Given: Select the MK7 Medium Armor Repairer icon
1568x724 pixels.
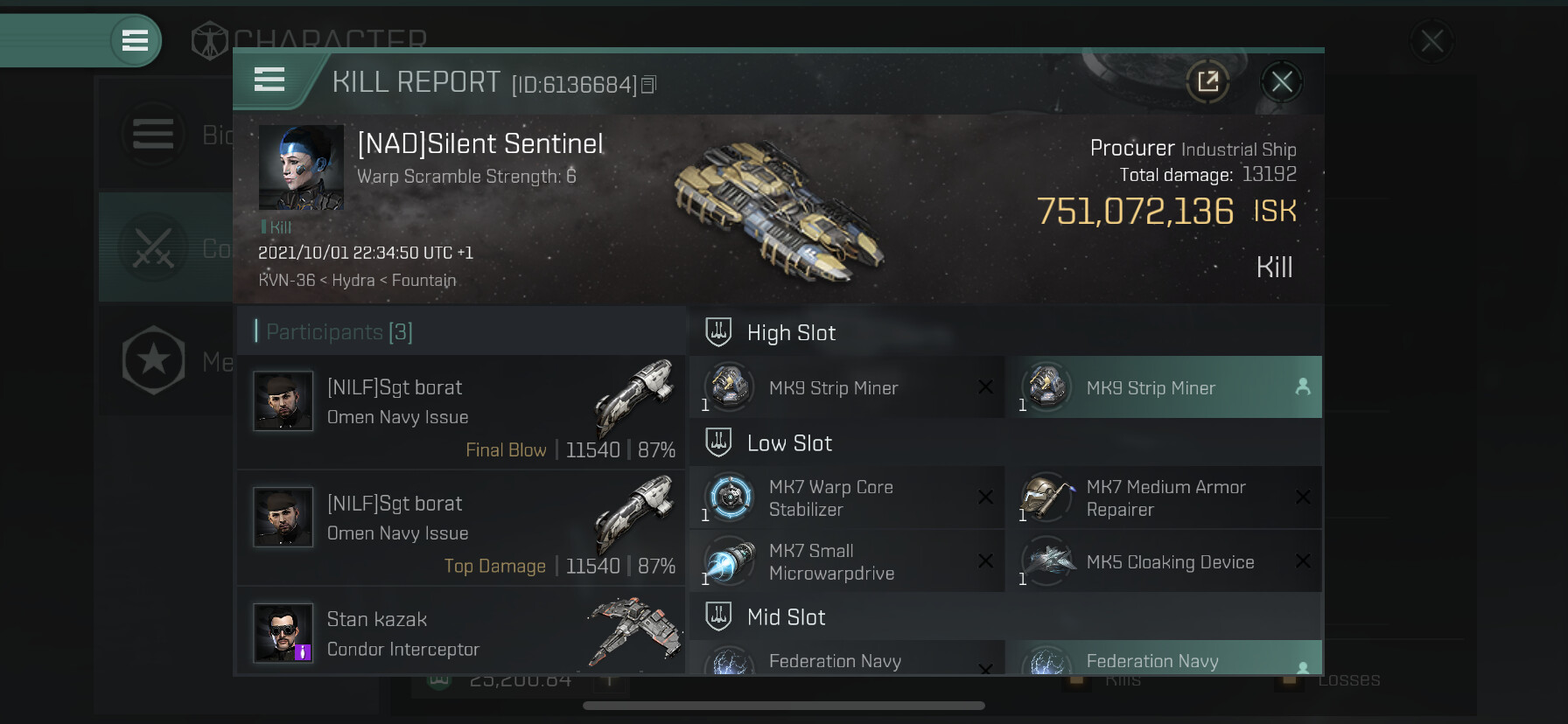Looking at the screenshot, I should [1047, 498].
